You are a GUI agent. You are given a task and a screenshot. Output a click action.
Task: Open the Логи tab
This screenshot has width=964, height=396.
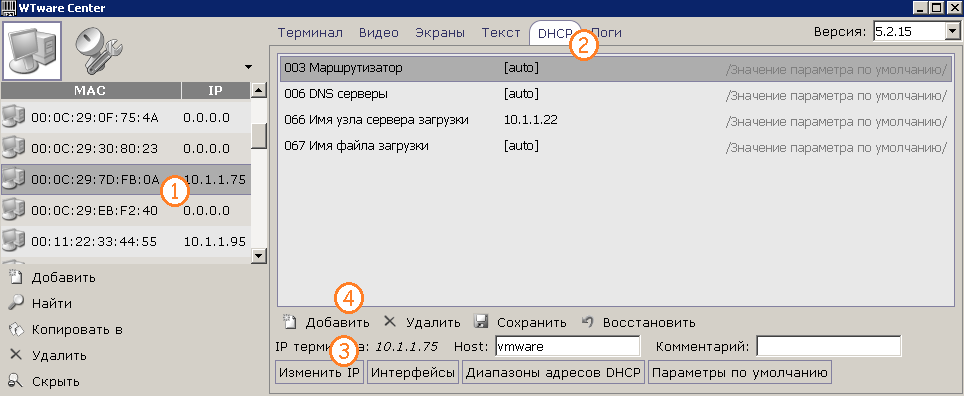(x=607, y=33)
